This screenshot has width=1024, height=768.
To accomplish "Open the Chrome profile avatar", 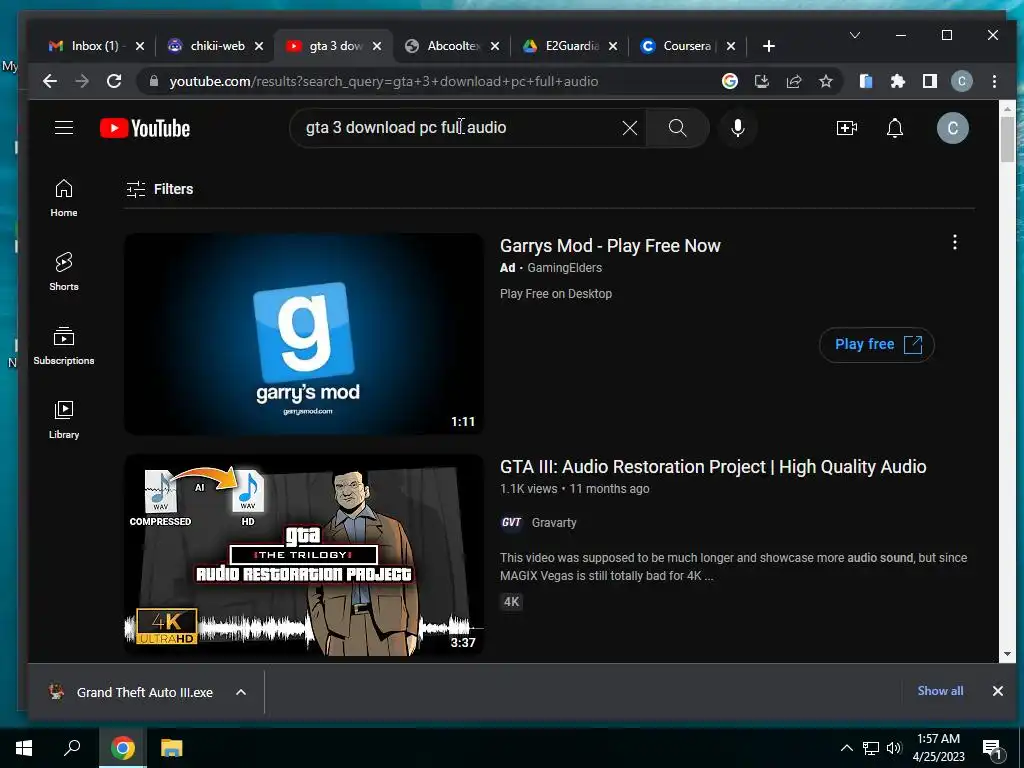I will click(x=961, y=81).
